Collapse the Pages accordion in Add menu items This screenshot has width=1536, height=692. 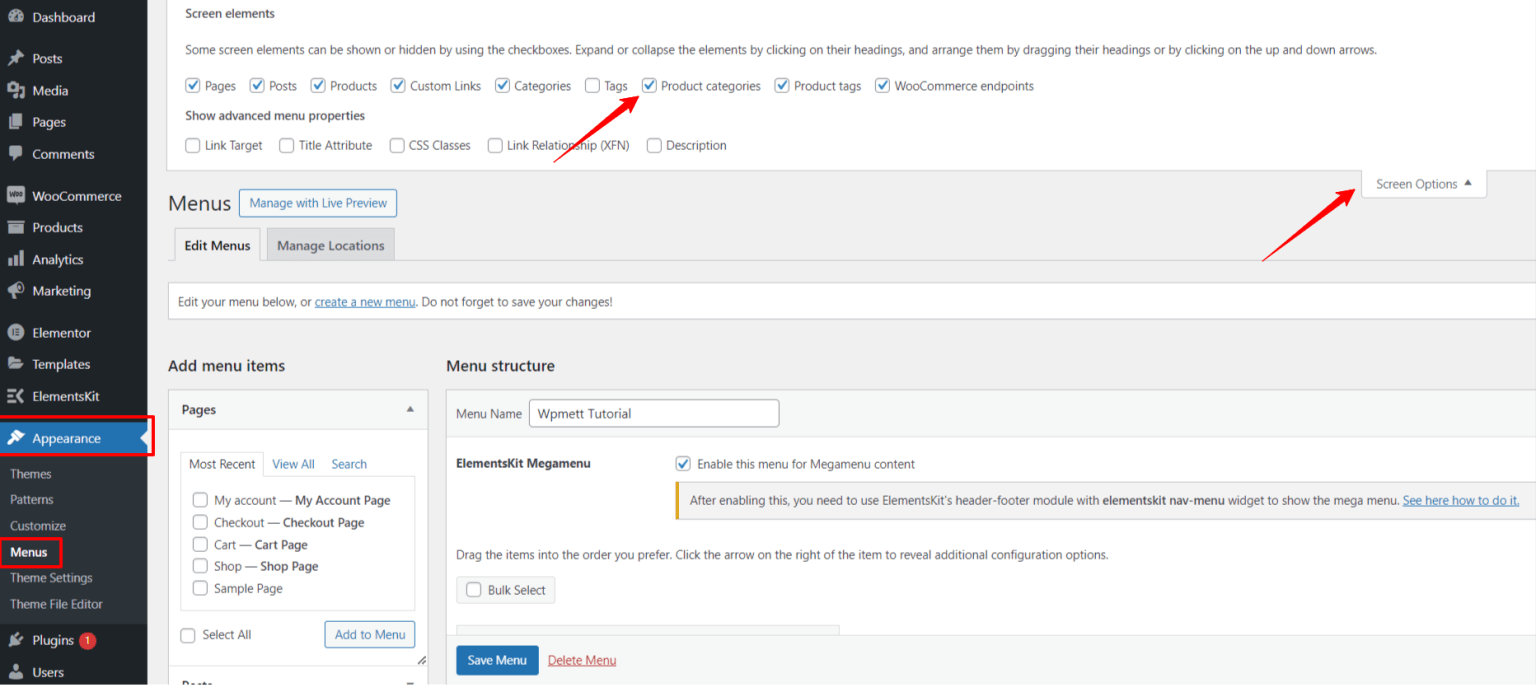tap(409, 410)
